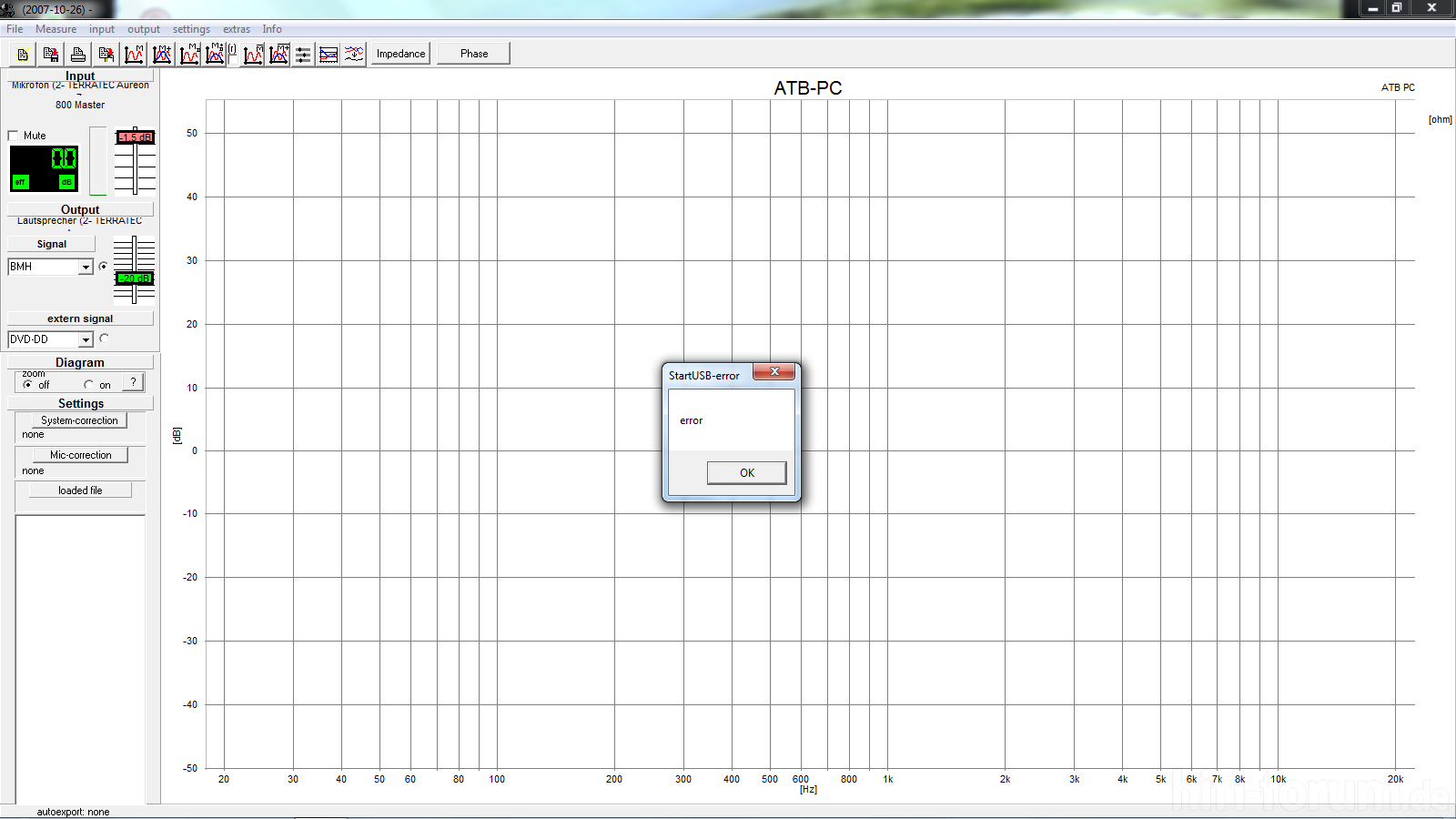Screen dimensions: 1456x819
Task: Open the BMH signal dropdown
Action: [x=86, y=267]
